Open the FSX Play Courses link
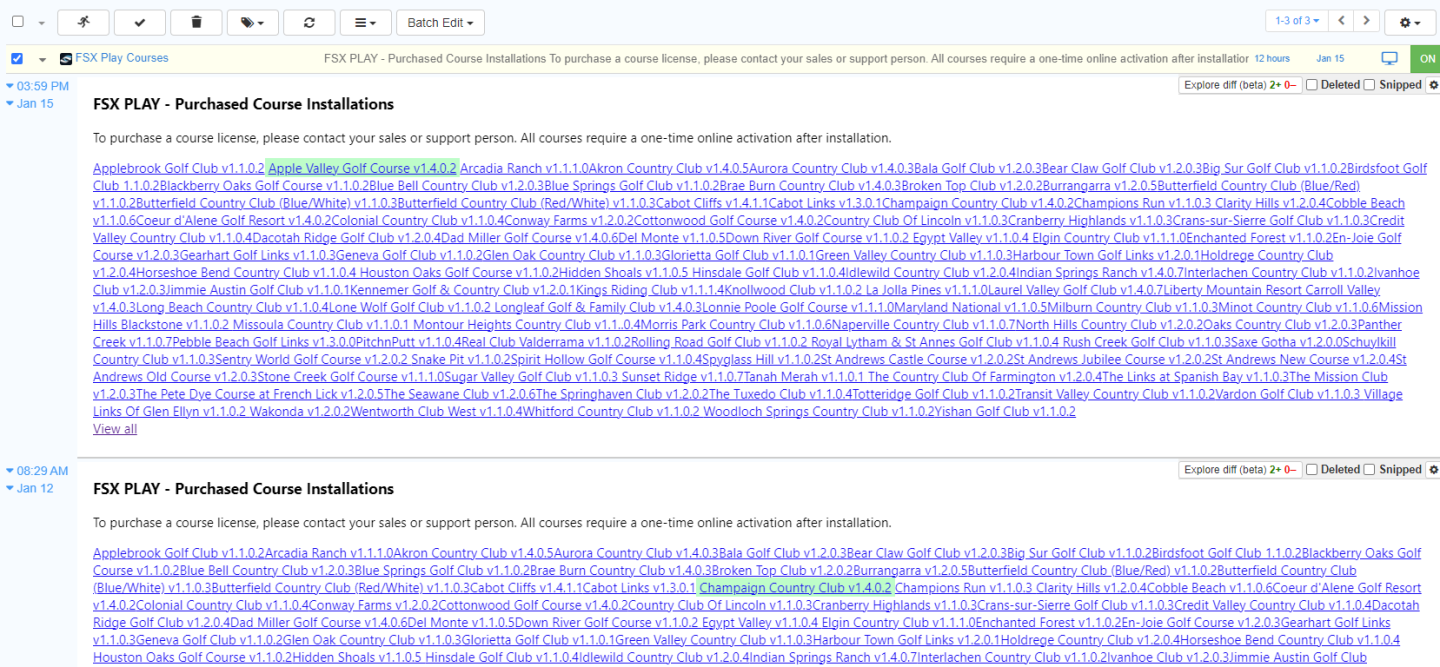The width and height of the screenshot is (1440, 667). pos(122,58)
